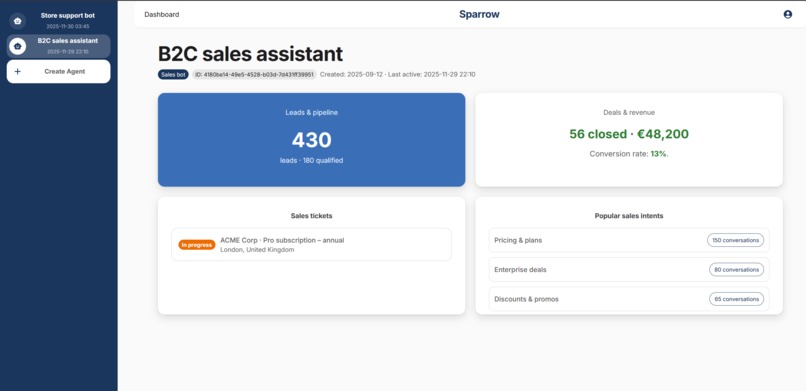Select B2C sales assistant in sidebar
Viewport: 806px width, 391px height.
coord(59,46)
